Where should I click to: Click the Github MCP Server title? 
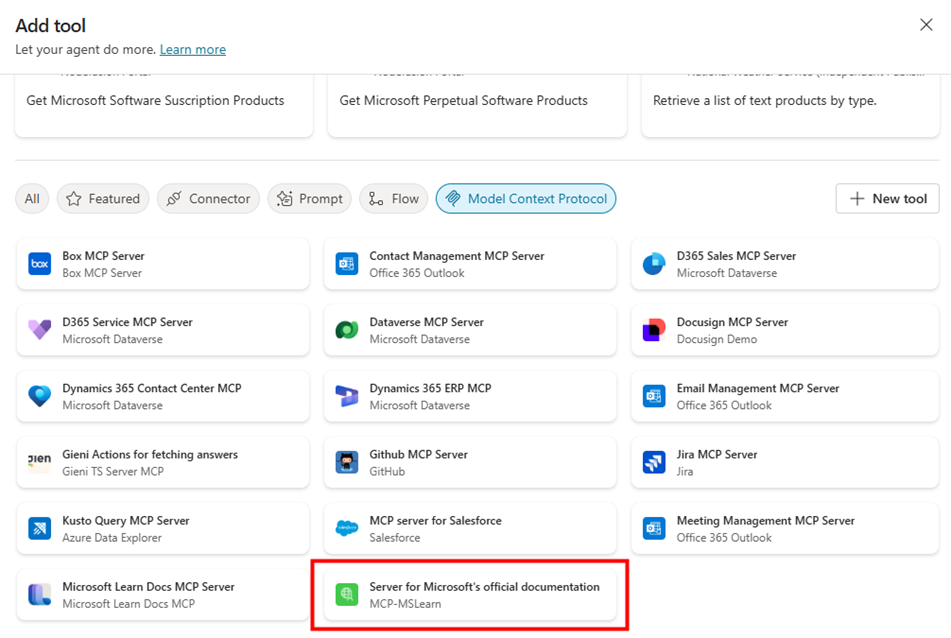419,454
